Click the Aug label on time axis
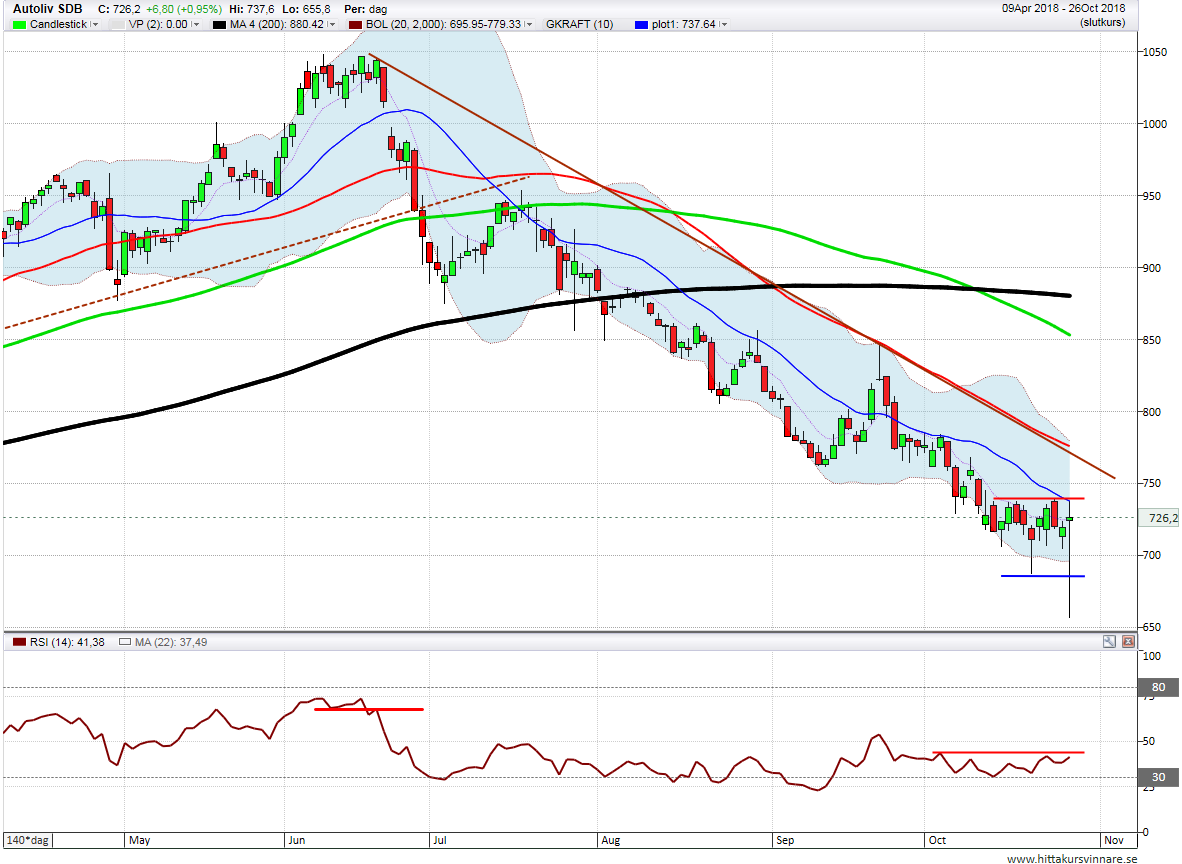The image size is (1182, 864). (611, 840)
